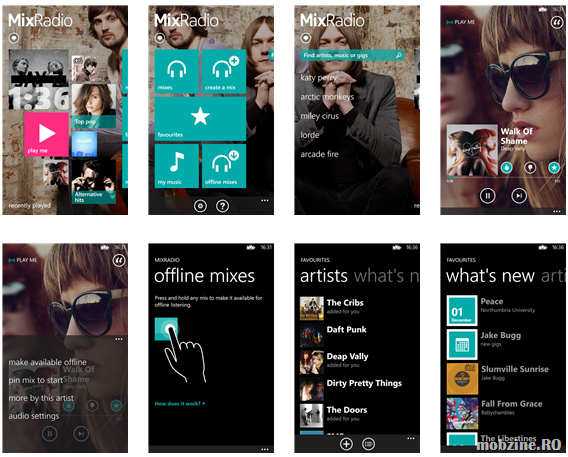Select the 'arcade fire' search suggestion
Viewport: 568px width, 457px height.
pyautogui.click(x=319, y=154)
